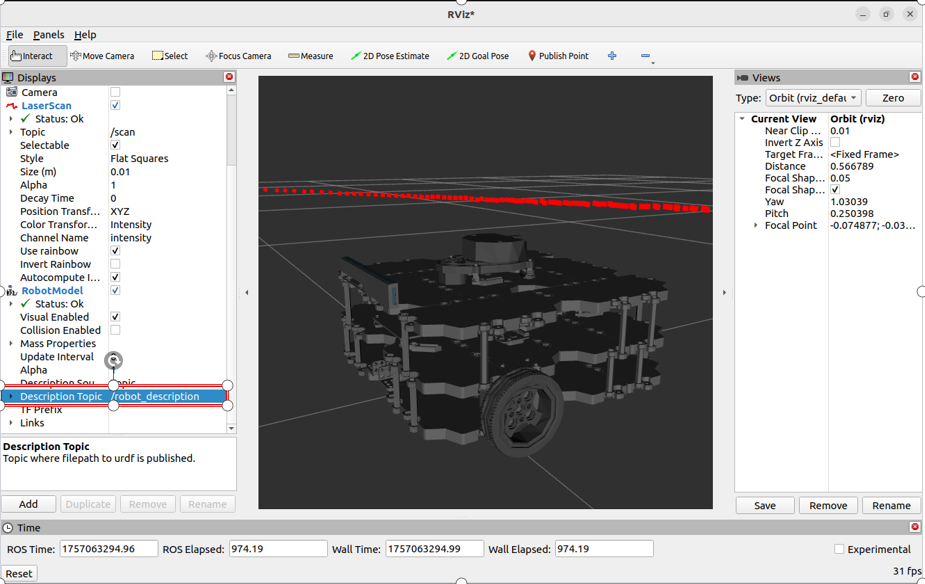Image resolution: width=925 pixels, height=584 pixels.
Task: Click the Select tool in the toolbar
Action: (169, 55)
